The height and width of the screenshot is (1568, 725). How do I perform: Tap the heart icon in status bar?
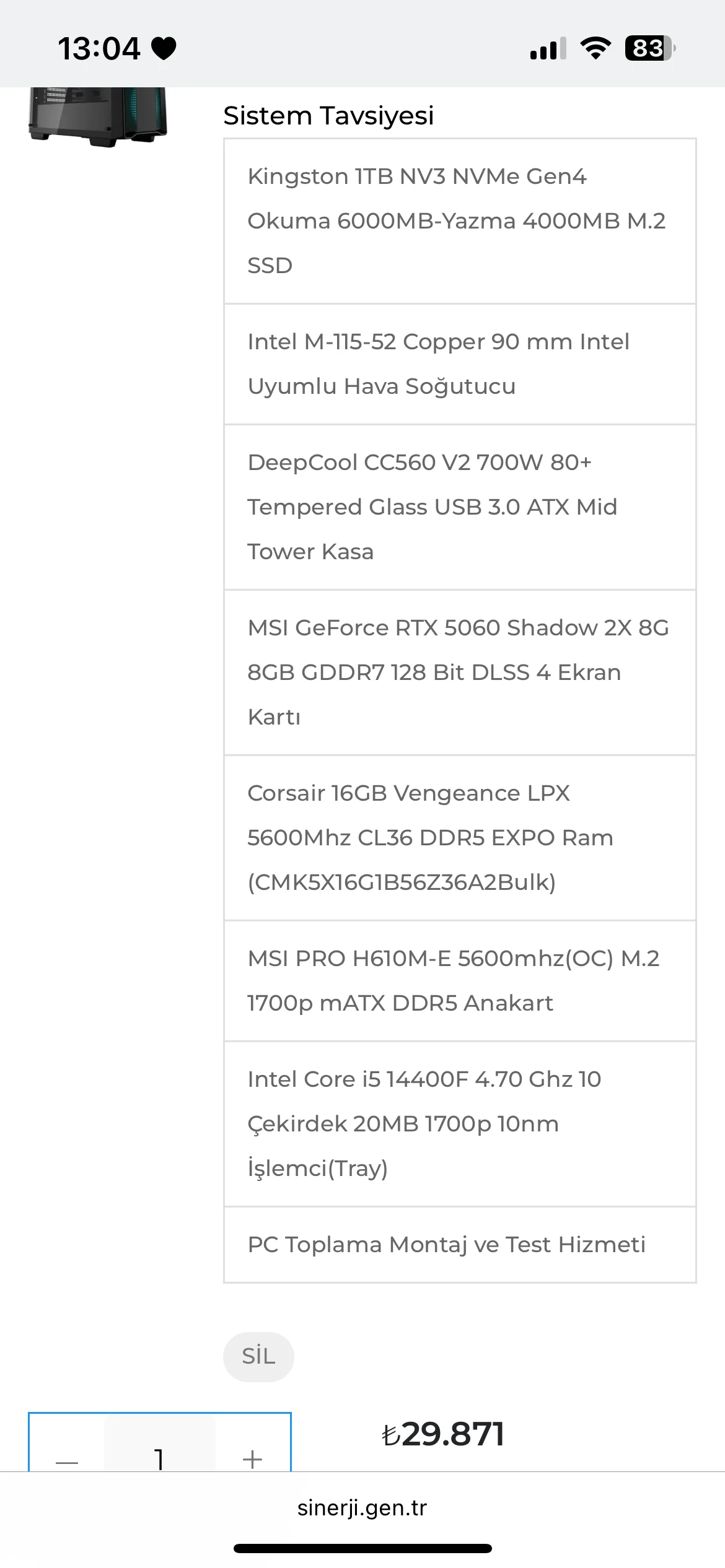click(x=164, y=48)
